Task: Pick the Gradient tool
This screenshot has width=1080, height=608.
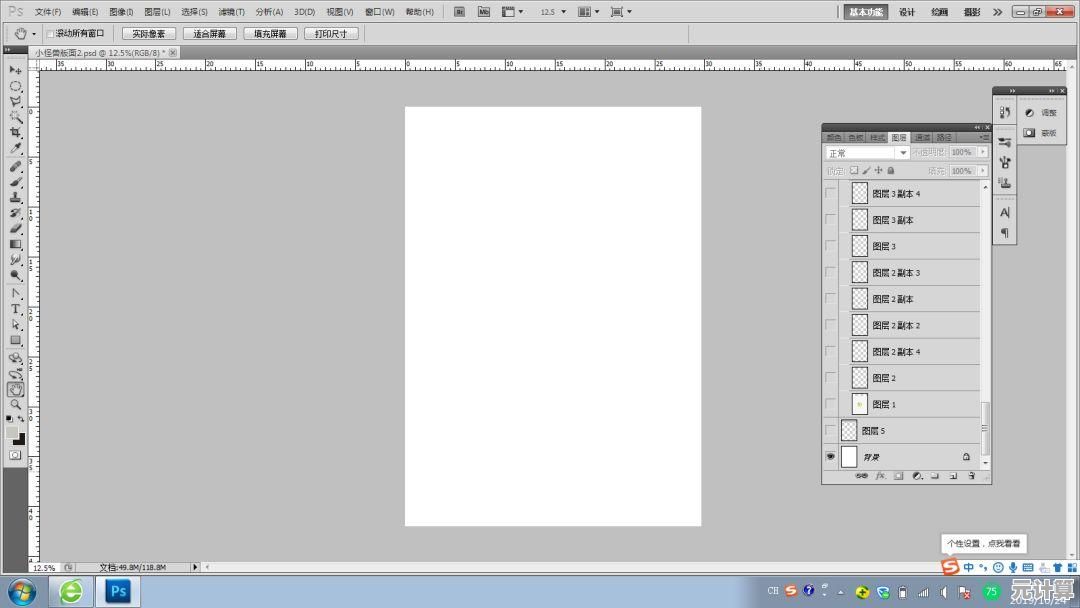Action: tap(15, 244)
